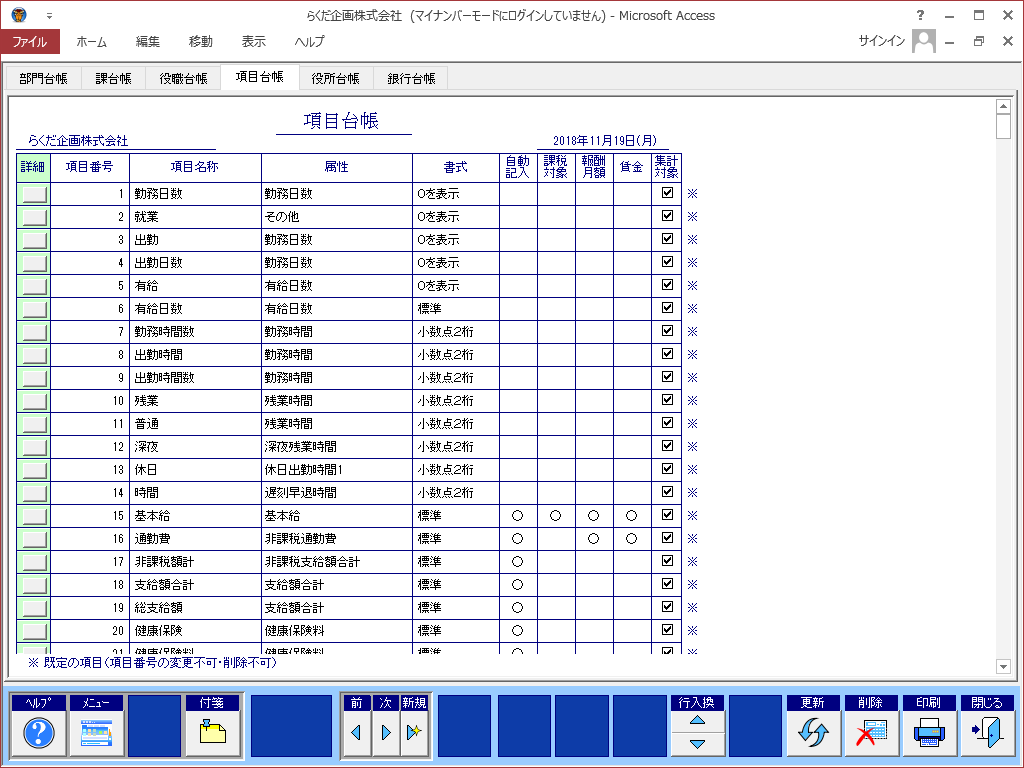Click the 属性 cell 非課税通勤費

tap(337, 539)
